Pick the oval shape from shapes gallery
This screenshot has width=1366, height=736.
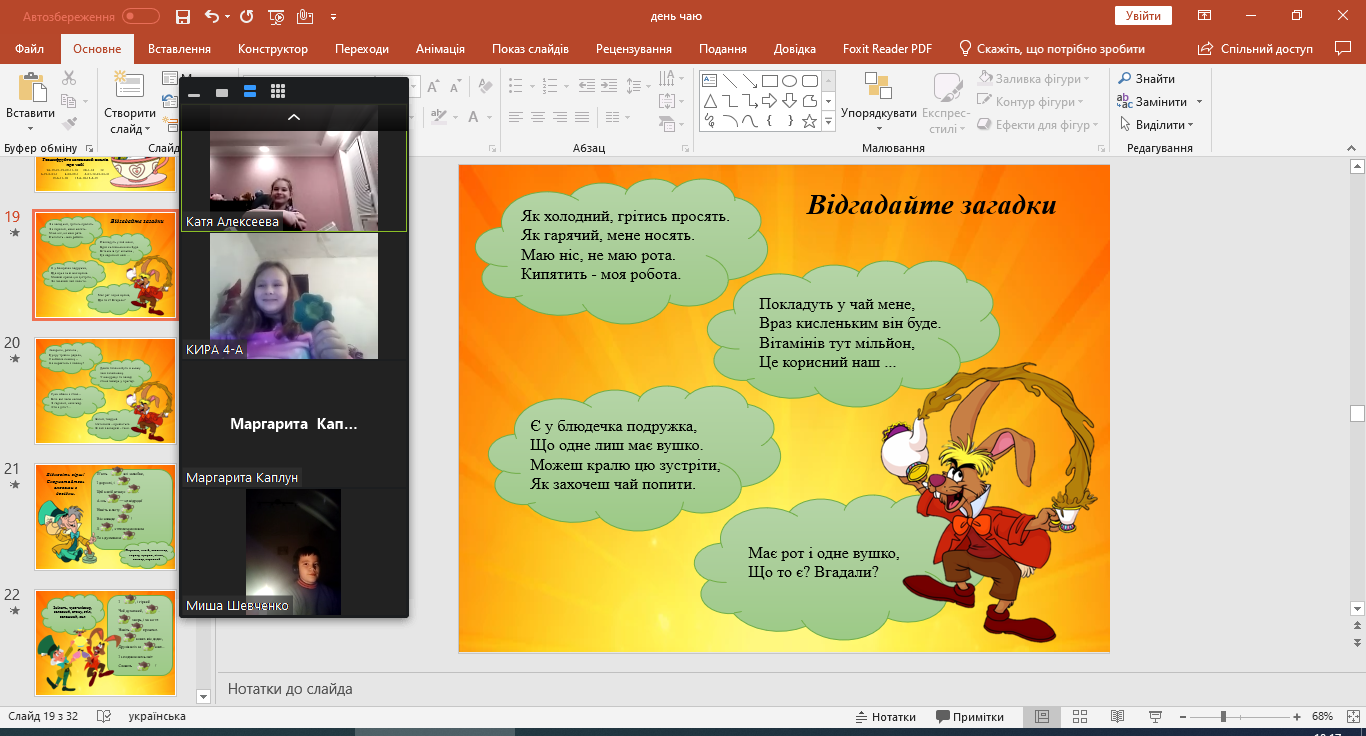(x=790, y=81)
